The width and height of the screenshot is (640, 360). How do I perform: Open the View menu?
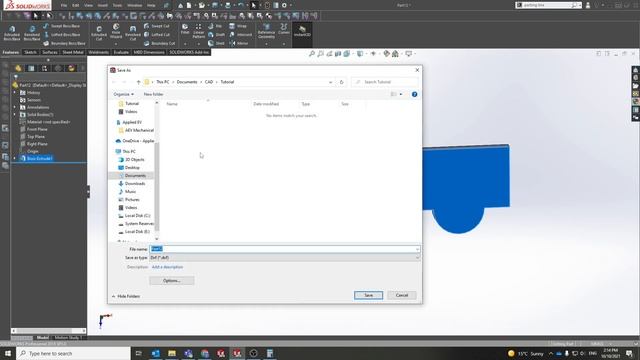click(x=88, y=5)
